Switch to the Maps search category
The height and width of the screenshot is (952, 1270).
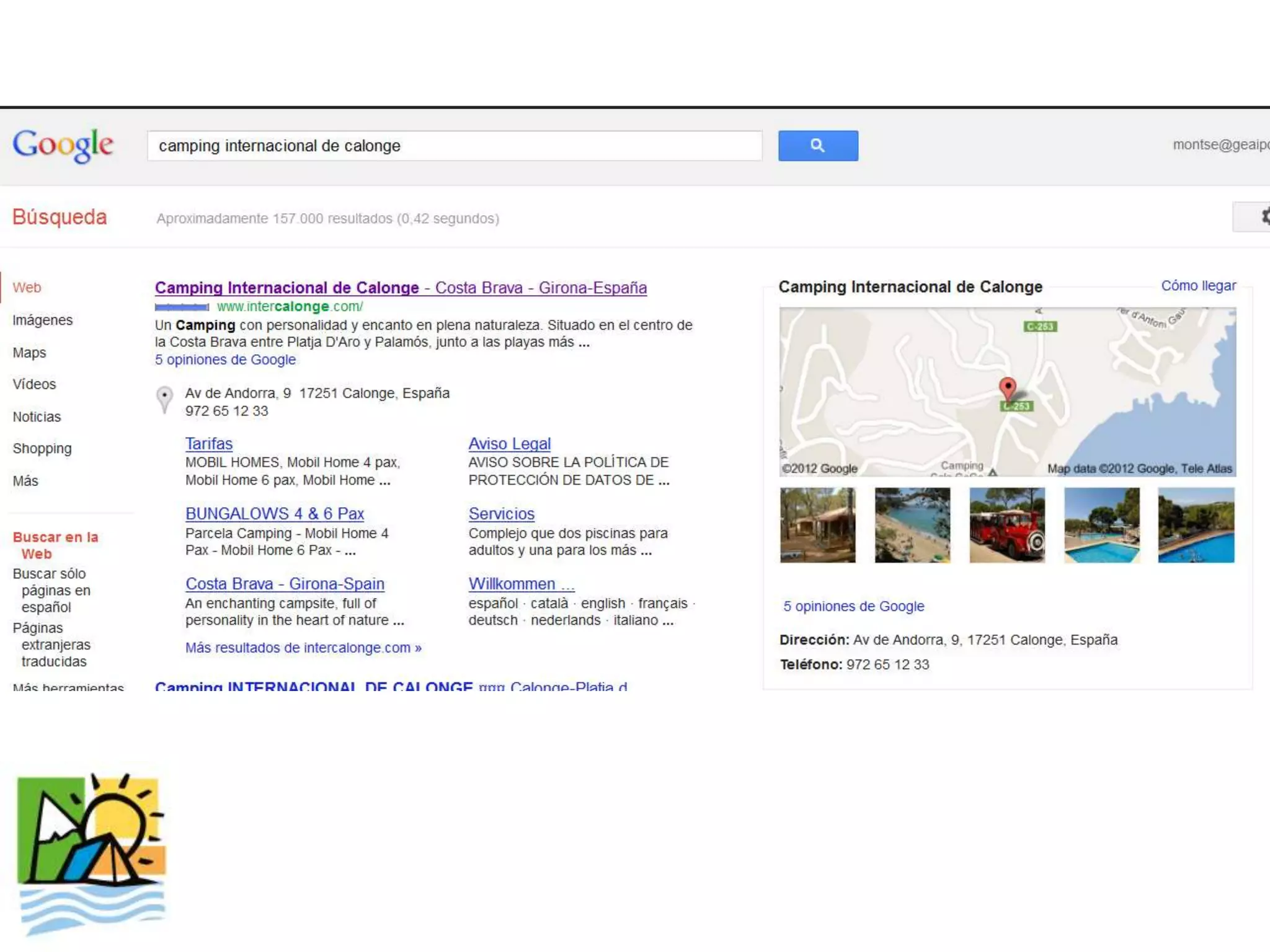point(29,353)
